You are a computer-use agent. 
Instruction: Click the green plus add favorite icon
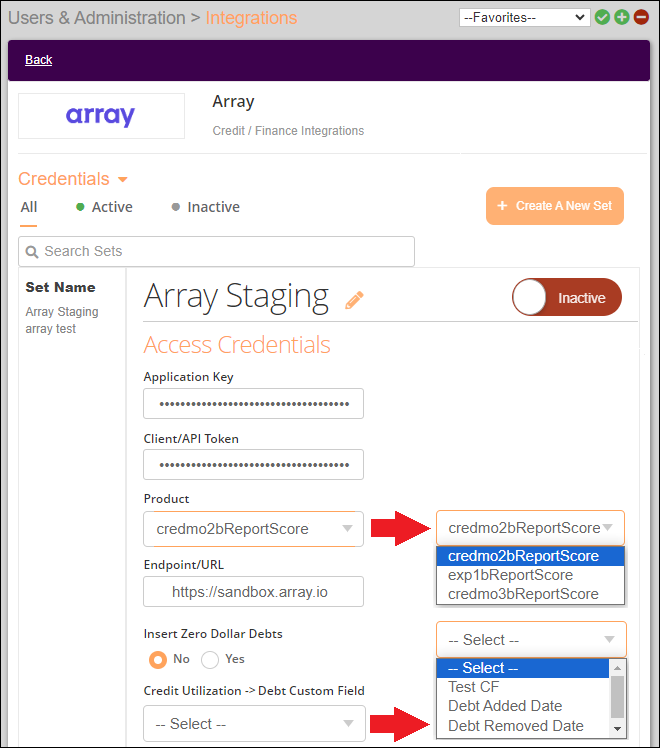622,18
